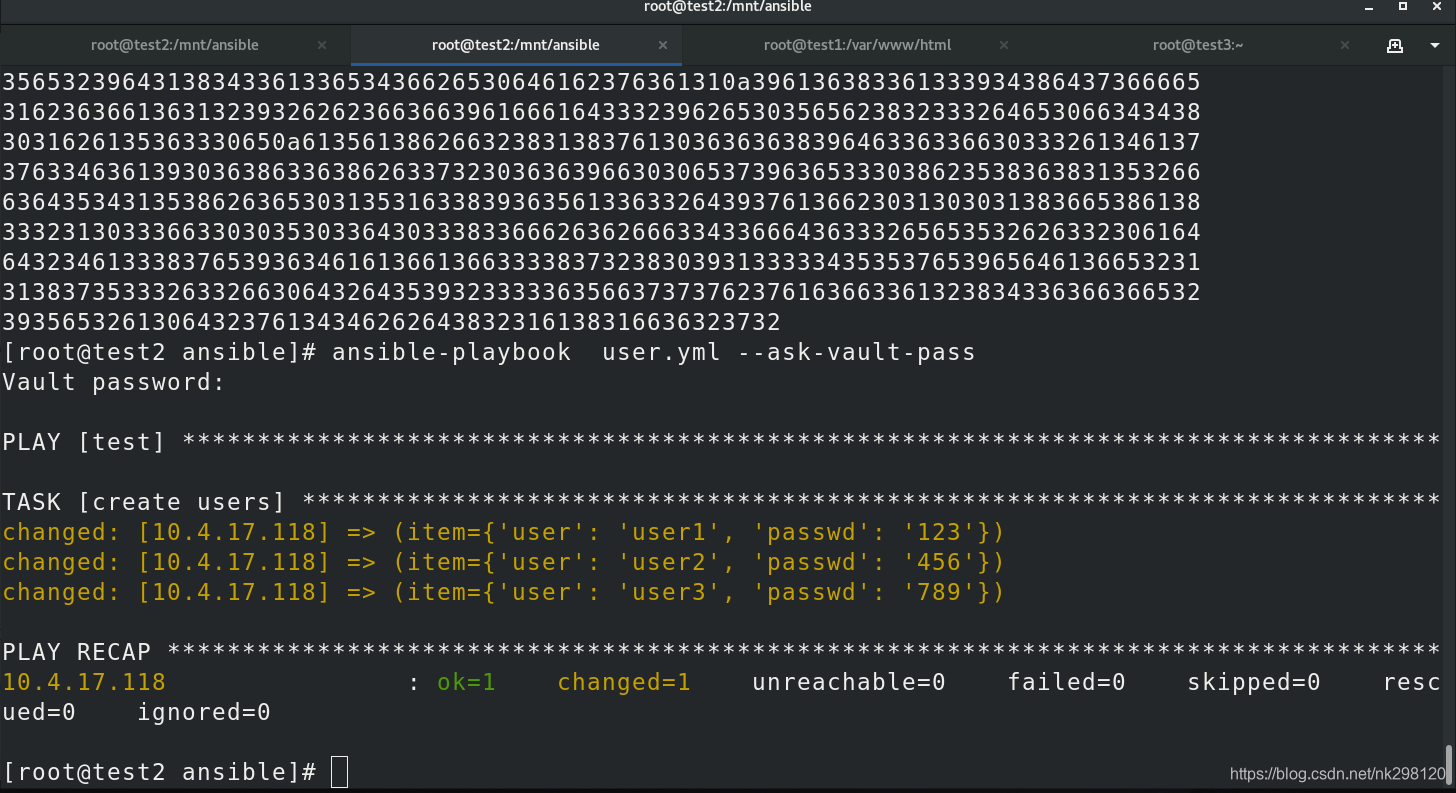Click the 'TASK [create users]' line
This screenshot has width=1456, height=793.
coord(720,502)
